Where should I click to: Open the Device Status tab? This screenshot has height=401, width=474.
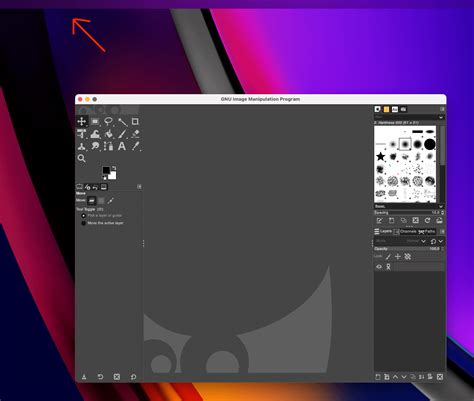(88, 187)
